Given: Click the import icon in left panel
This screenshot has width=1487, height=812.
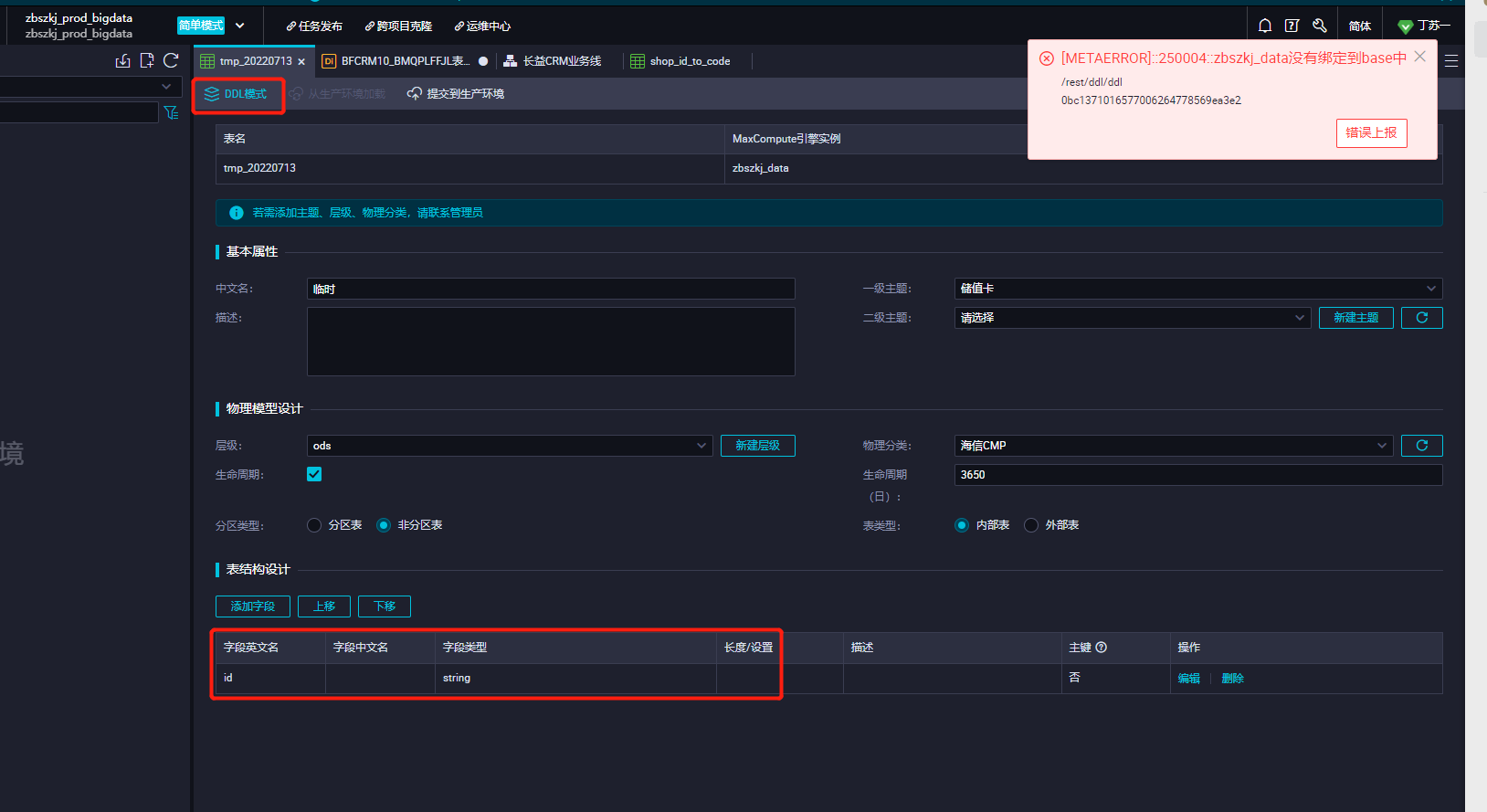Looking at the screenshot, I should coord(123,61).
